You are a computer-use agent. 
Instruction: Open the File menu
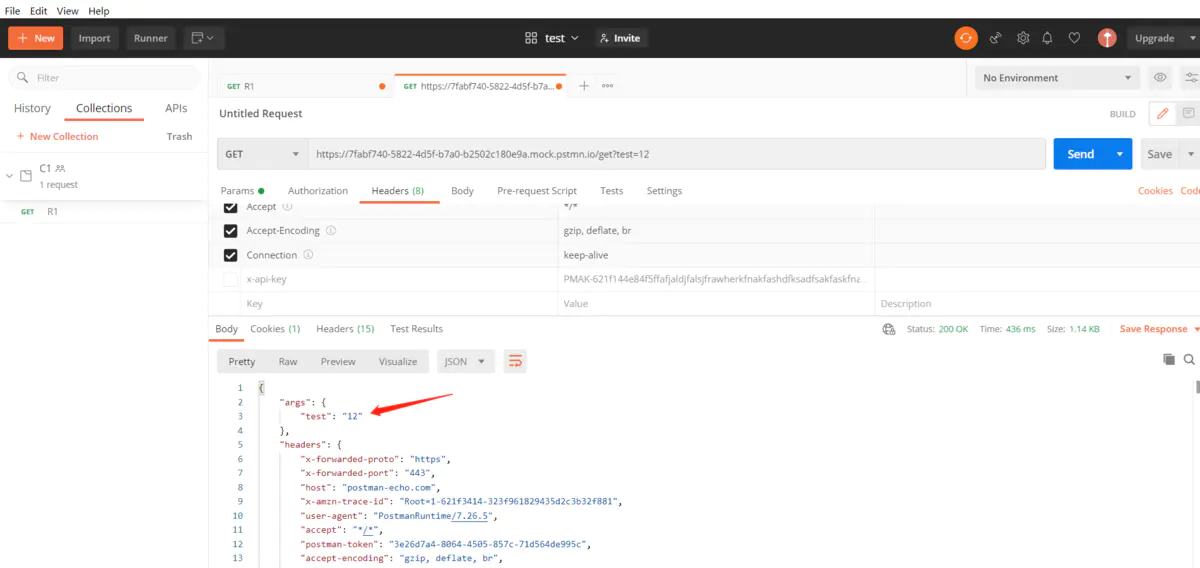[13, 10]
